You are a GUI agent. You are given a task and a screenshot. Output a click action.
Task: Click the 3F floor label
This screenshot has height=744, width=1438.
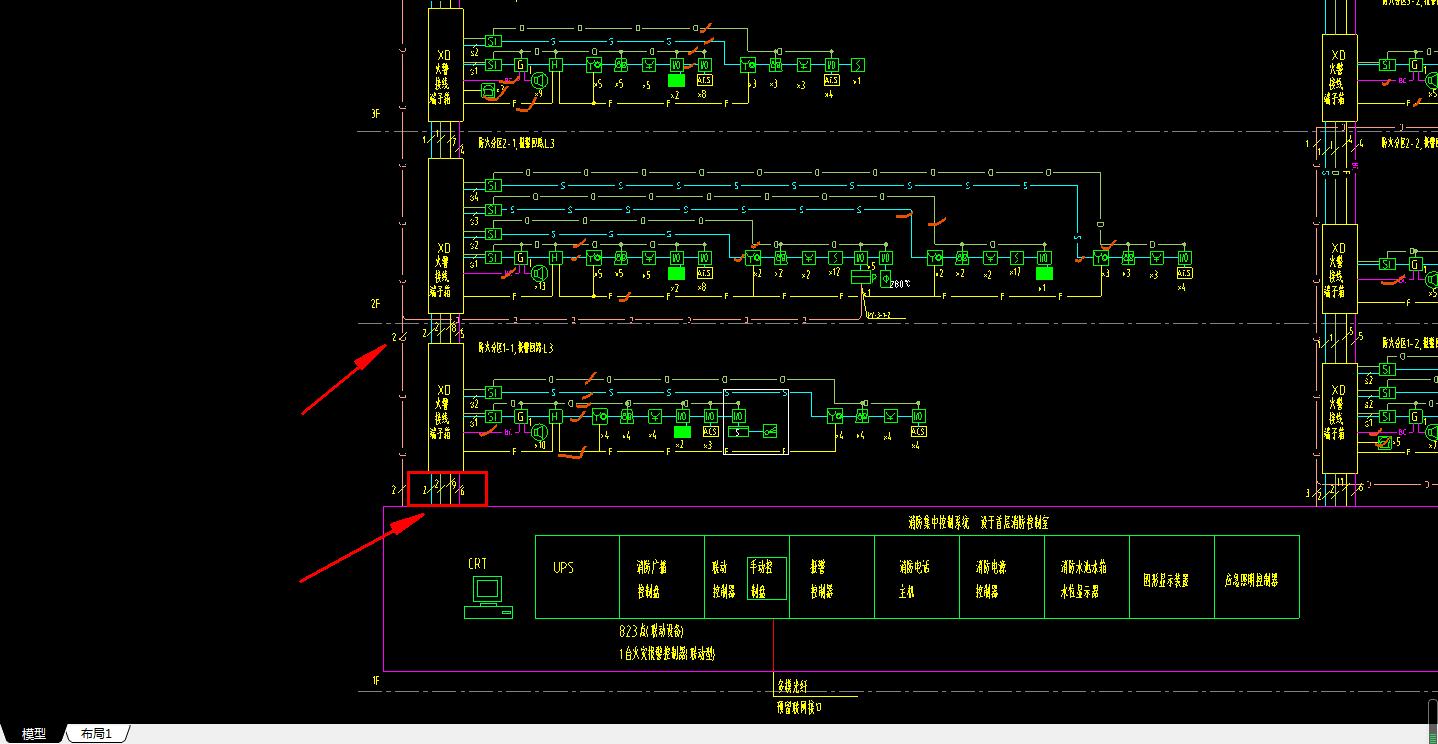pyautogui.click(x=376, y=114)
